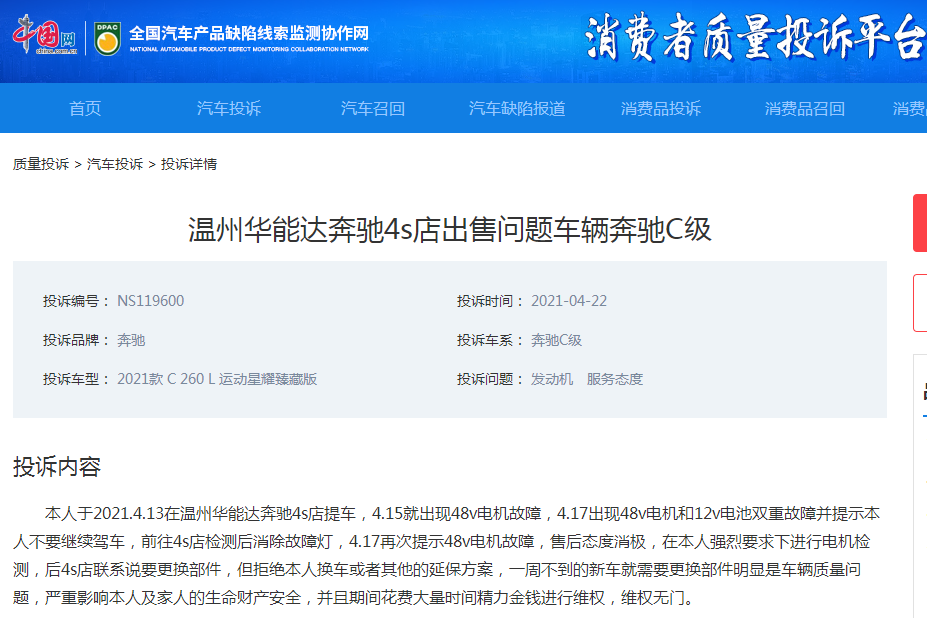The height and width of the screenshot is (618, 927).
Task: Select complaint date 2021-04-22
Action: pyautogui.click(x=569, y=301)
